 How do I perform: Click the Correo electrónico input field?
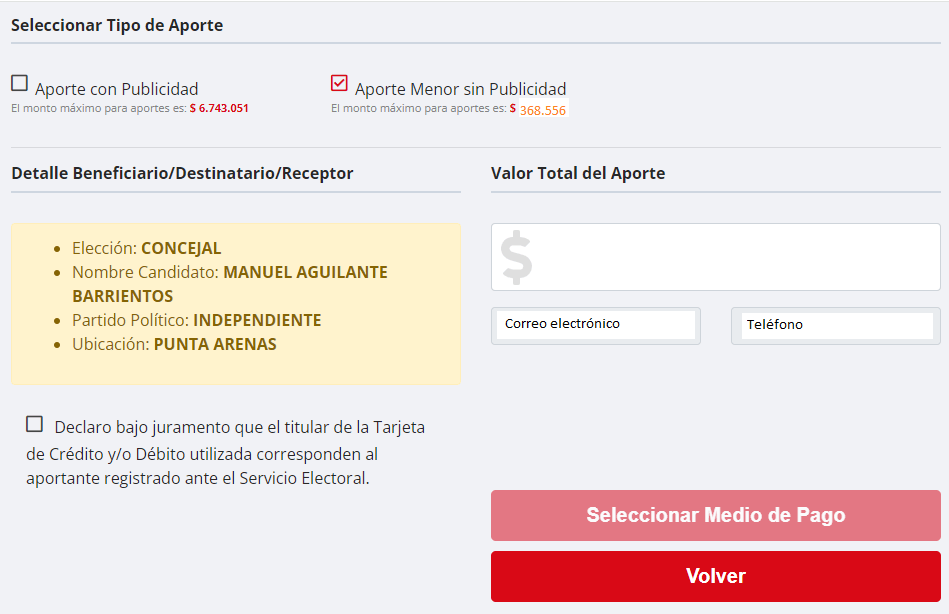pos(596,325)
